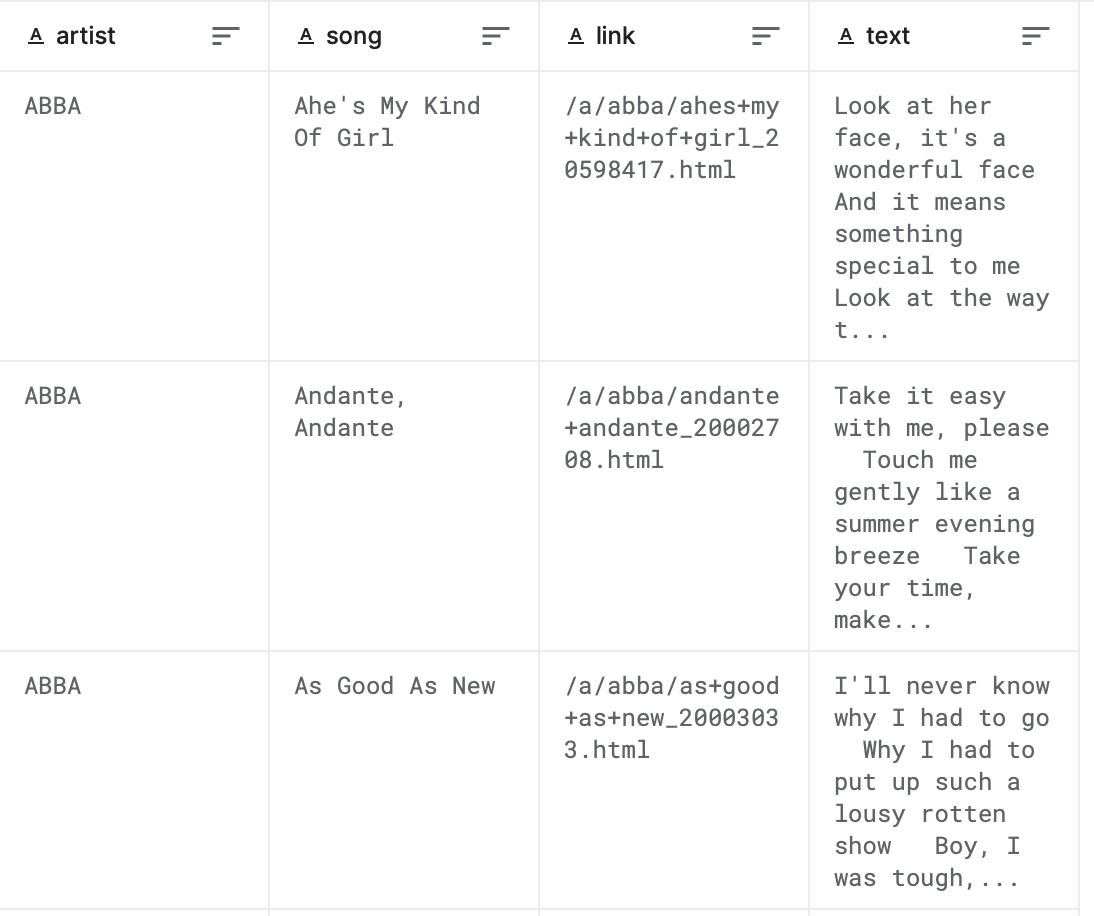The image size is (1094, 916).
Task: Click the string type icon beside link
Action: tap(576, 35)
